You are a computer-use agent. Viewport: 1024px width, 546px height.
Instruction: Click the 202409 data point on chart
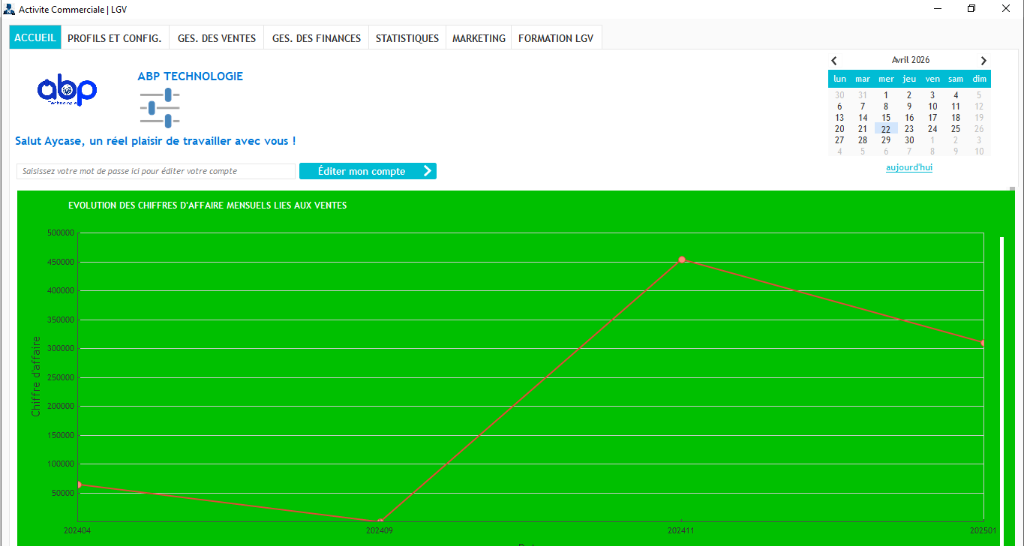380,521
